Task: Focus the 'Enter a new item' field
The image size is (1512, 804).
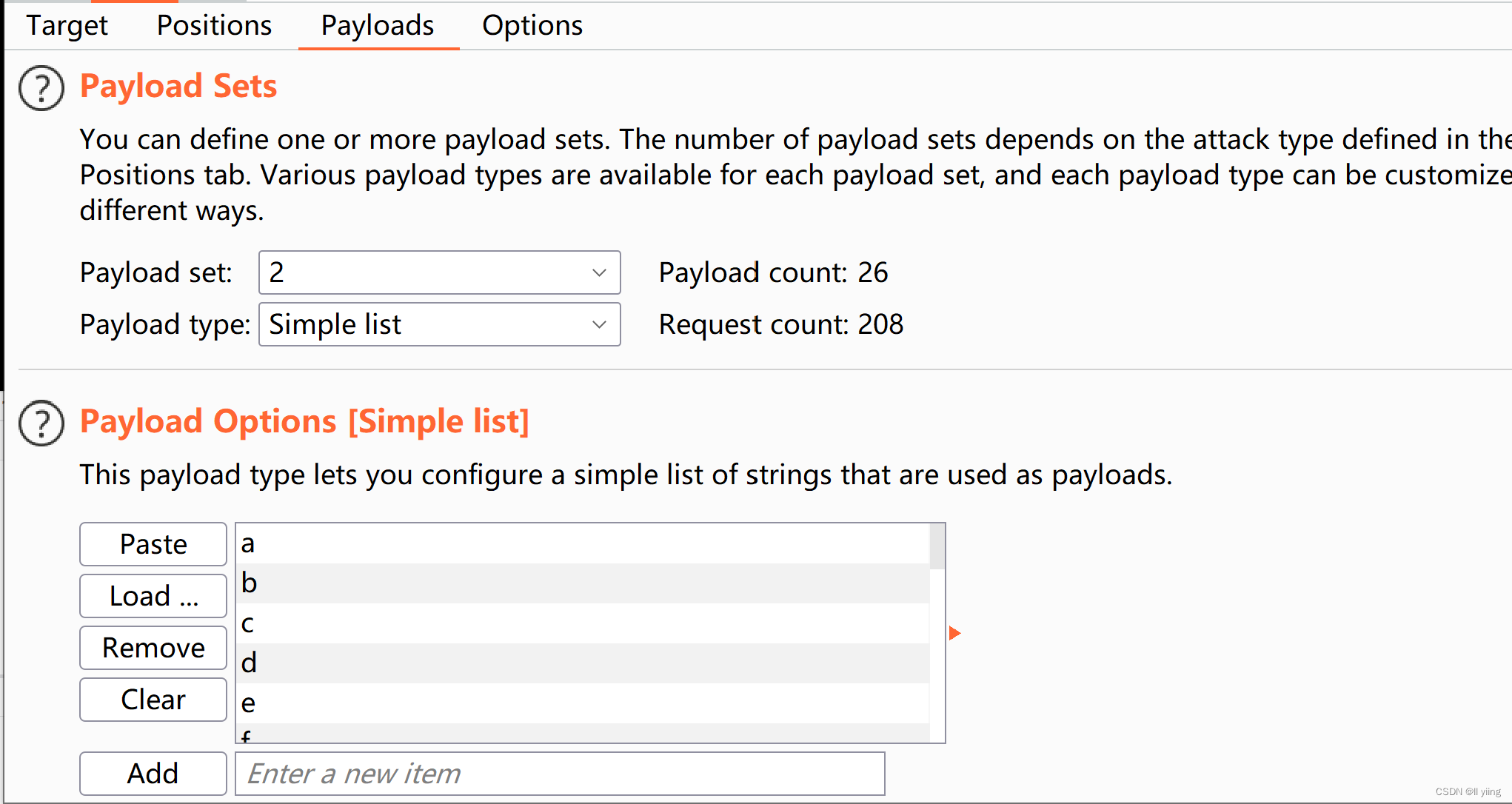Action: pyautogui.click(x=560, y=774)
